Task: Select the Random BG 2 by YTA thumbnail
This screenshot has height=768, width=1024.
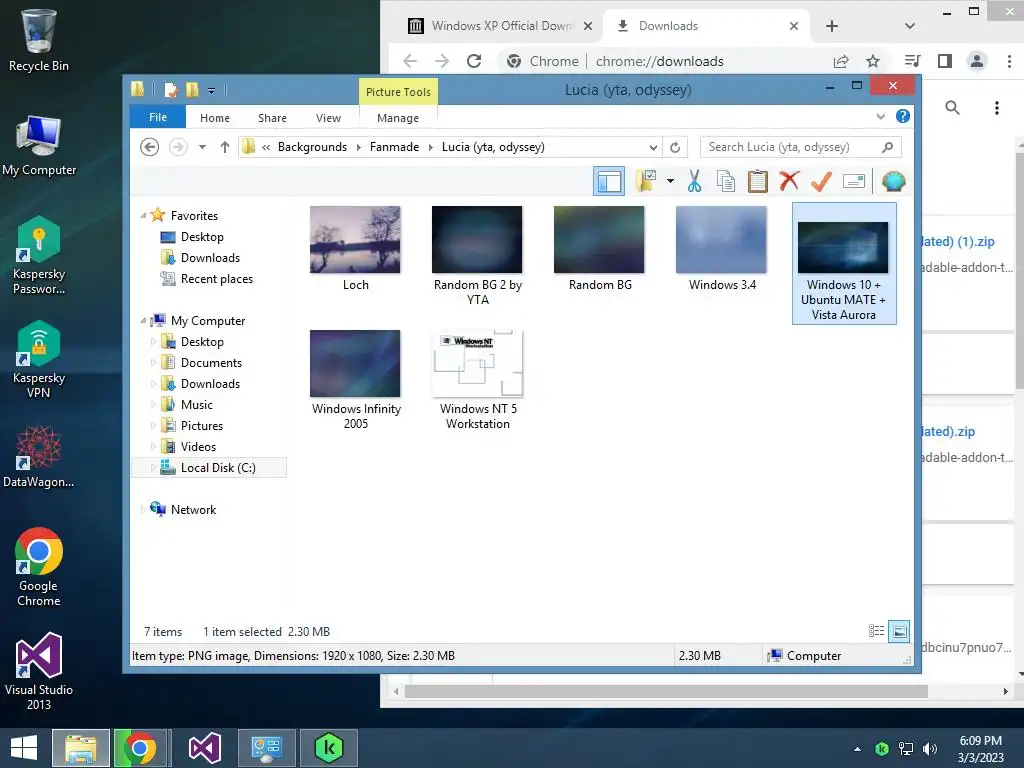Action: [x=477, y=240]
